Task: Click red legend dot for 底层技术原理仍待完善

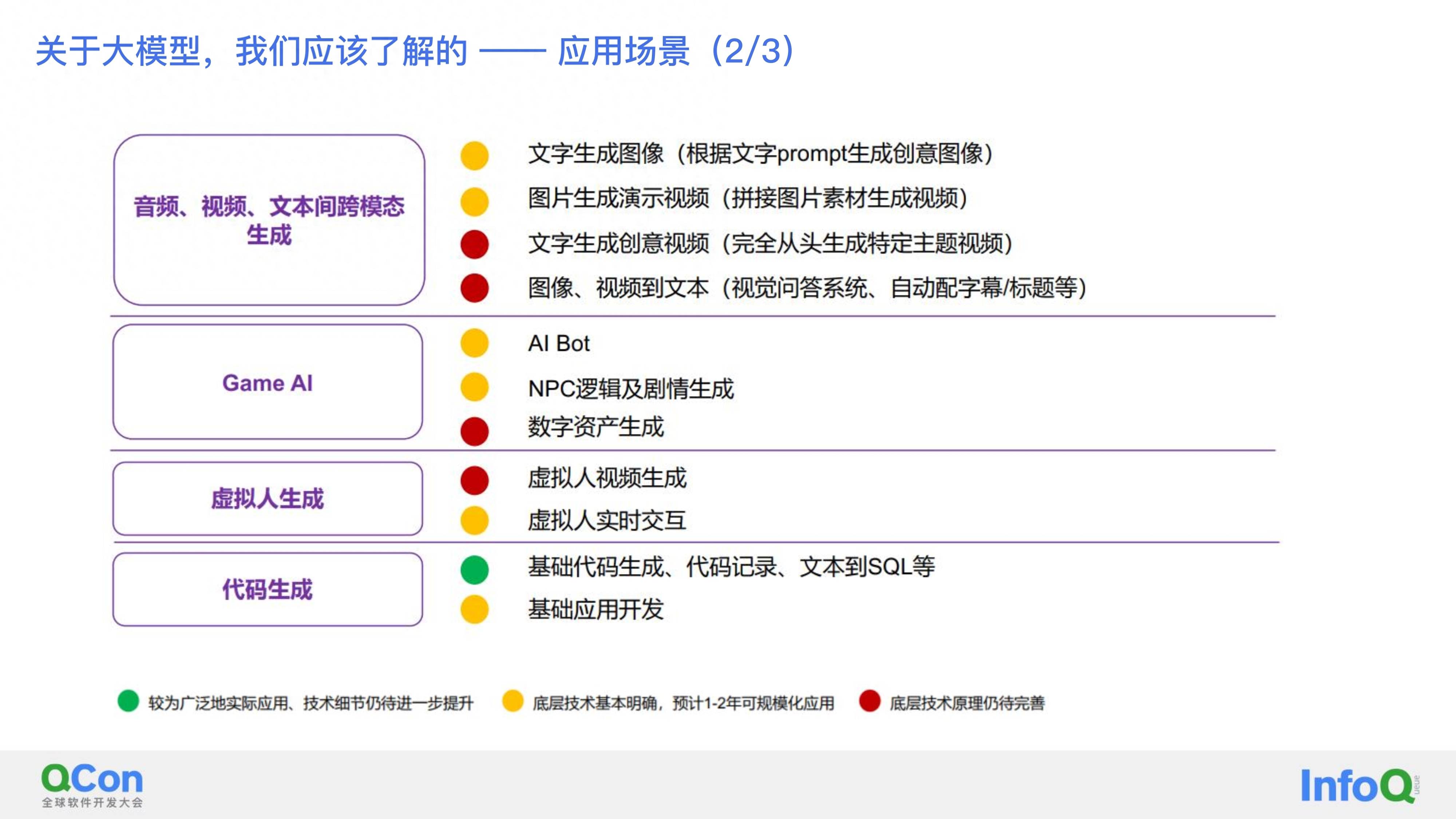Action: [869, 701]
